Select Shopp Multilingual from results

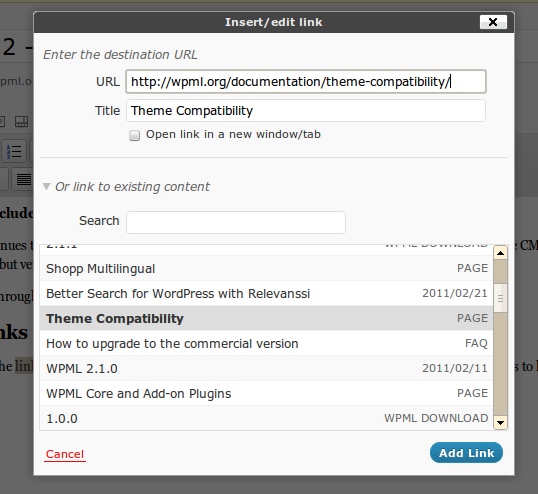pos(266,268)
